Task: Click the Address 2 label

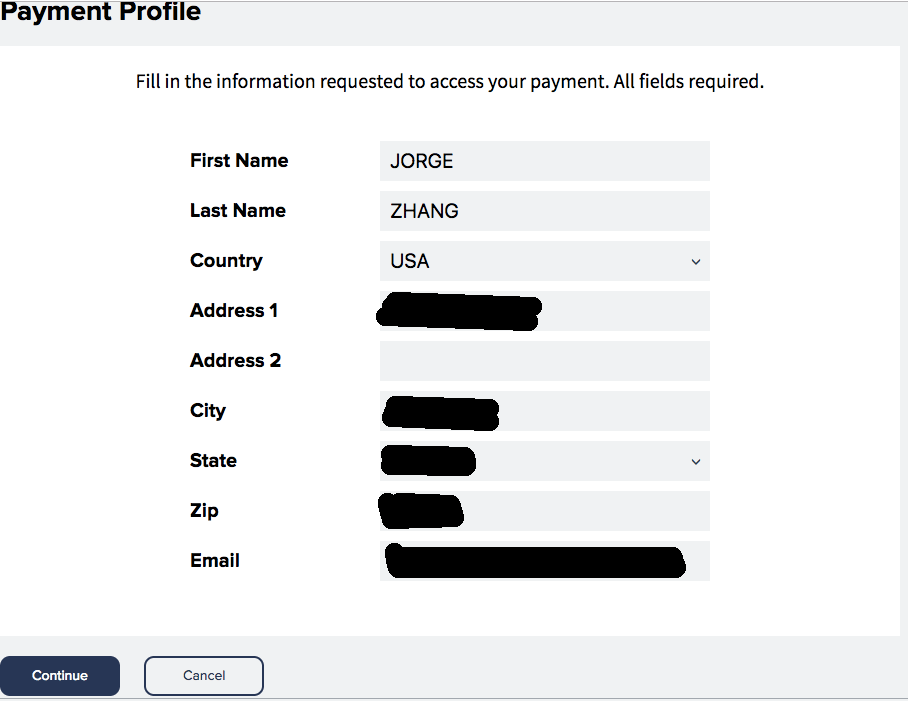Action: pyautogui.click(x=235, y=360)
